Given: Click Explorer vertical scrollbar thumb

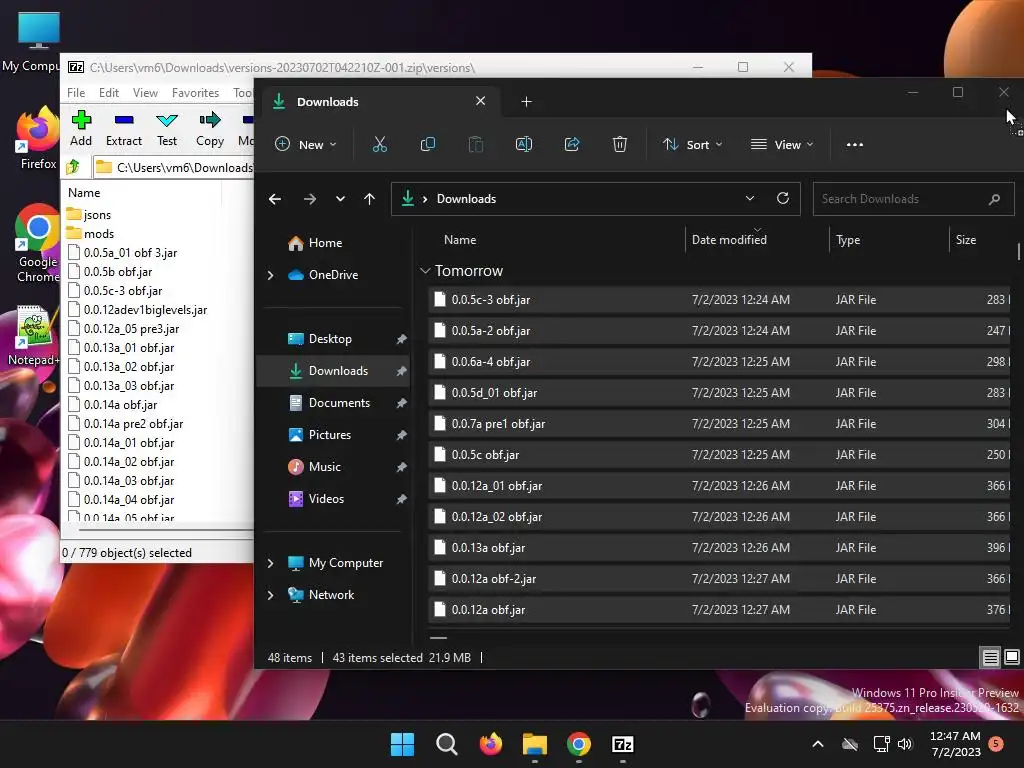Looking at the screenshot, I should click(1019, 251).
